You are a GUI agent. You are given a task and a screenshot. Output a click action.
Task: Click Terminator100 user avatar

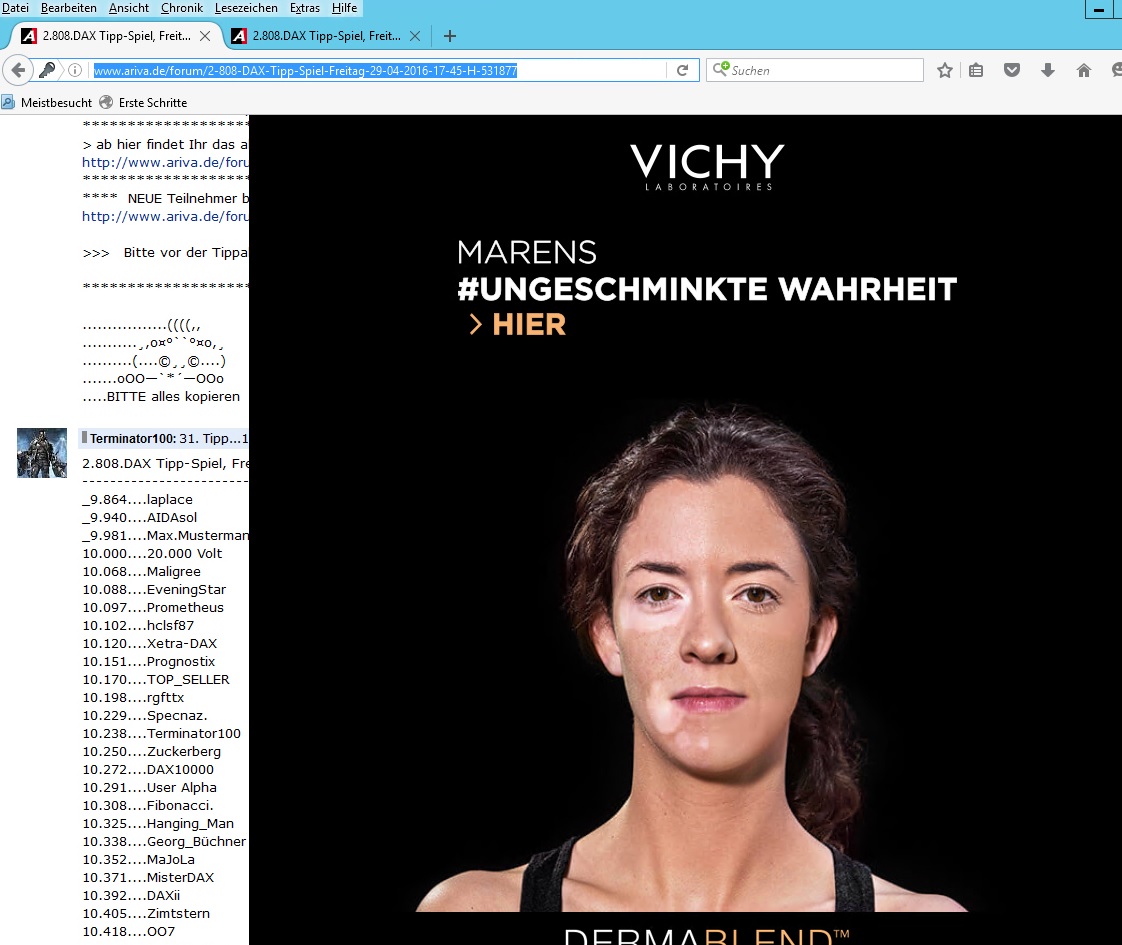pyautogui.click(x=42, y=453)
